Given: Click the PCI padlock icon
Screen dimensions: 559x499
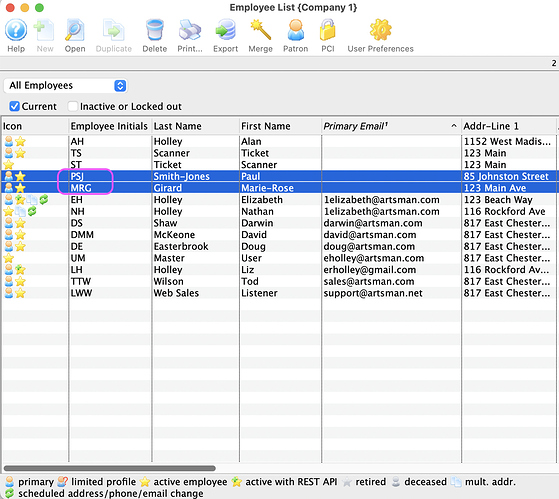Looking at the screenshot, I should 328,30.
